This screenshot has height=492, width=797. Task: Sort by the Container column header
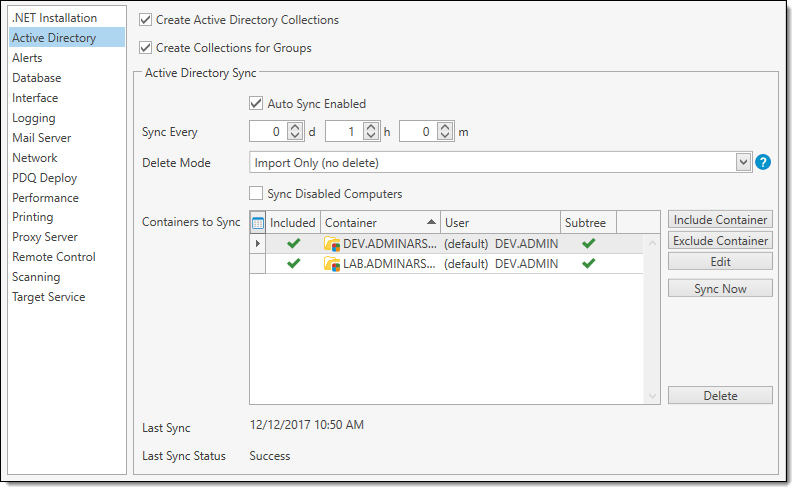[x=380, y=223]
